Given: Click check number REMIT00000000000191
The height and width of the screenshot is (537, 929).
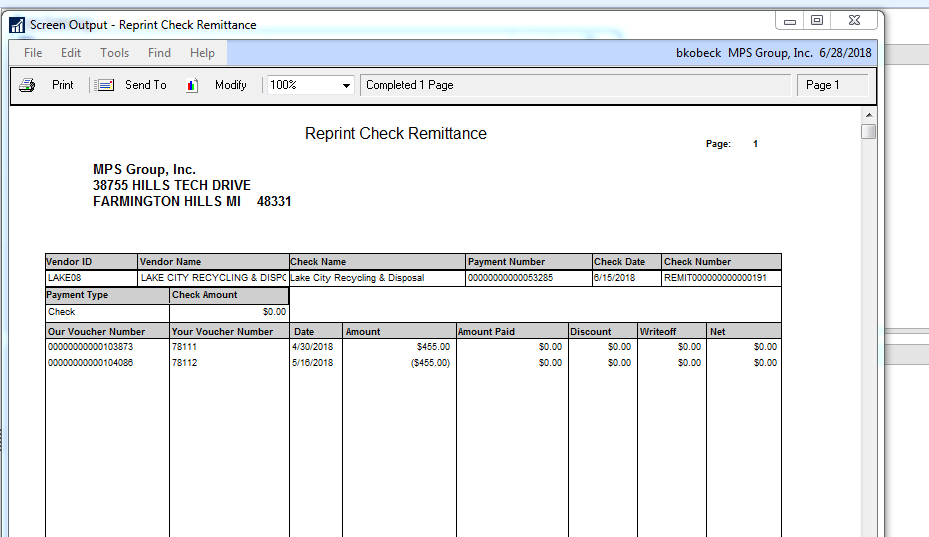Looking at the screenshot, I should [715, 277].
